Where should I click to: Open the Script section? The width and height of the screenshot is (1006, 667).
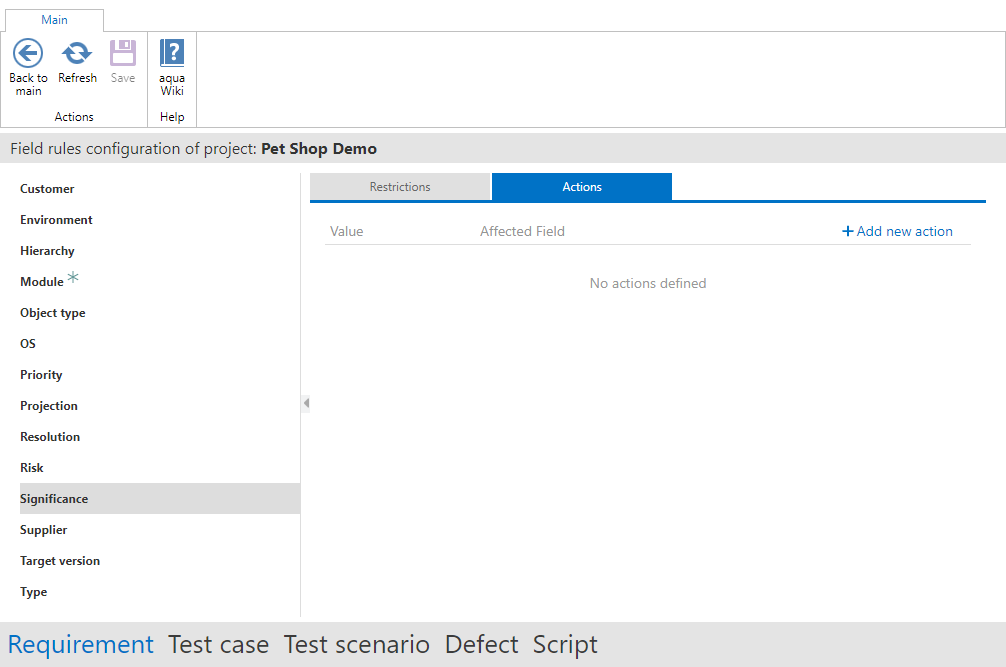(x=565, y=645)
